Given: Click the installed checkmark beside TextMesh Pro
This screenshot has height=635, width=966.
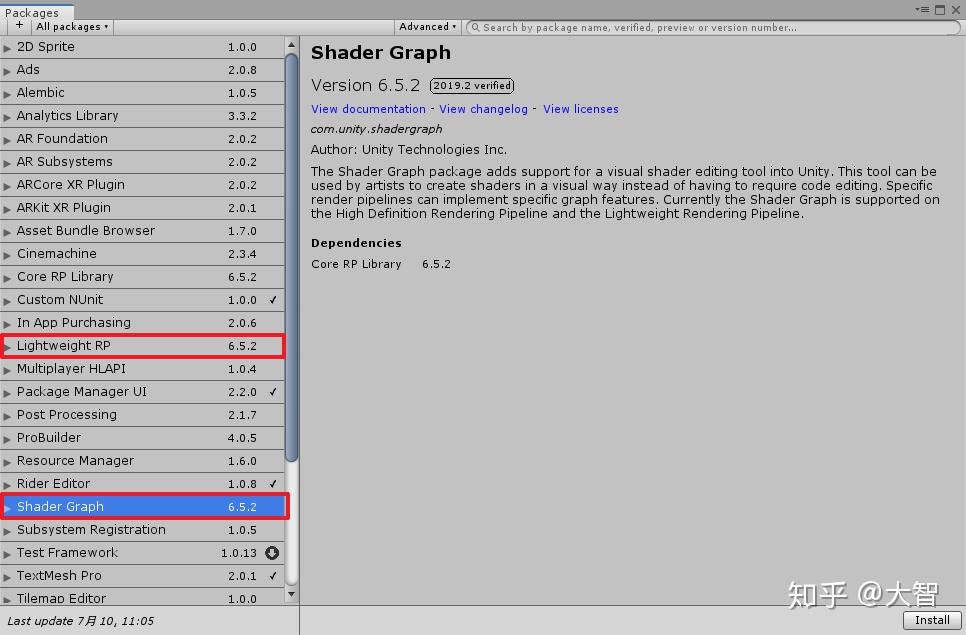Looking at the screenshot, I should (x=273, y=576).
